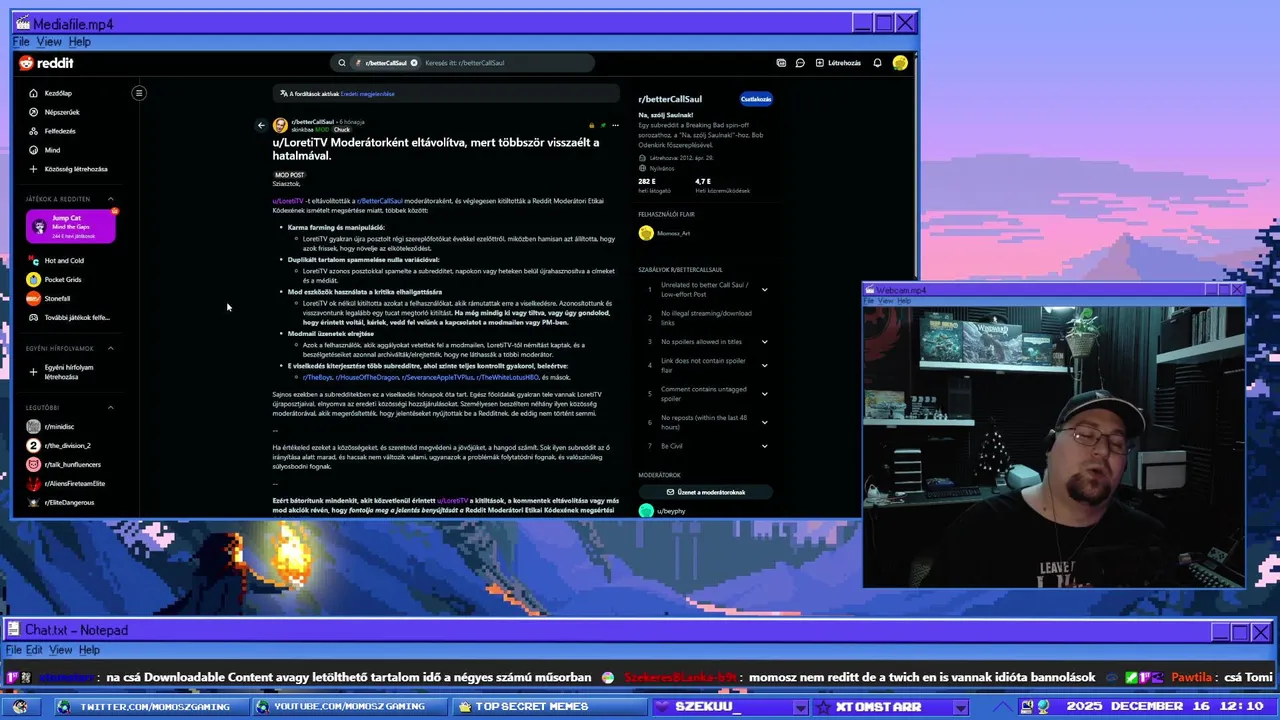Open SZEKUU_ taskbar dropdown arrow

coord(799,708)
